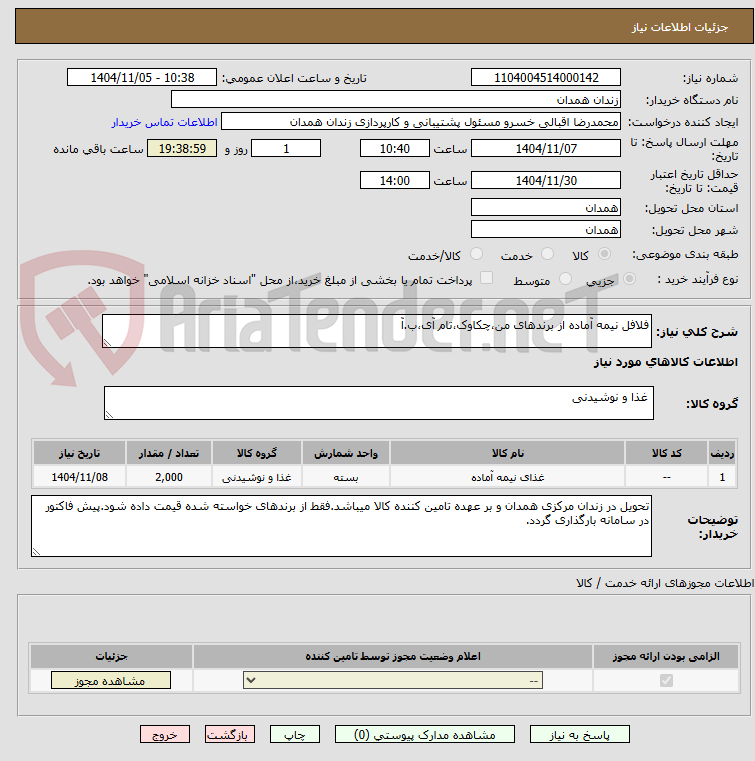Screen dimensions: 755x761
Task: Click the need date cell 1404/11/08
Action: click(80, 477)
